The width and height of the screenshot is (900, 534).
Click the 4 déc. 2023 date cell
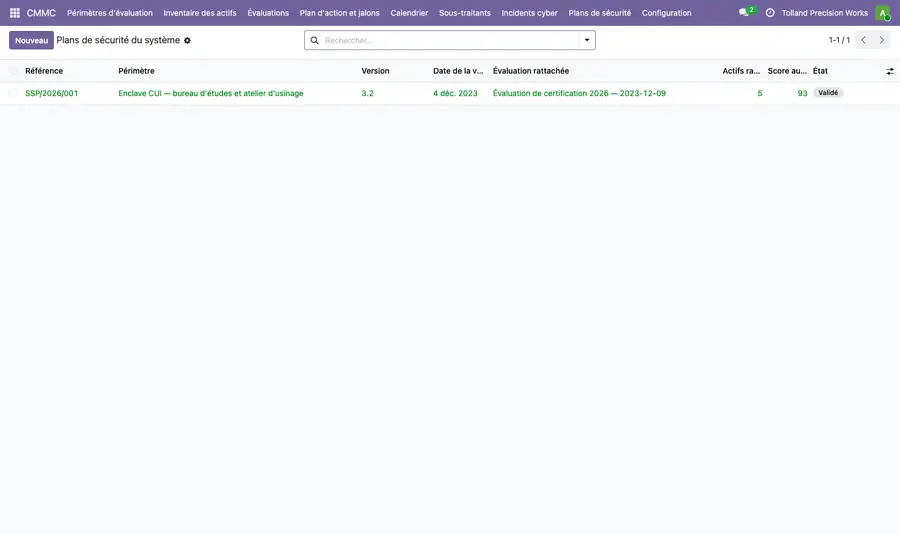tap(455, 93)
